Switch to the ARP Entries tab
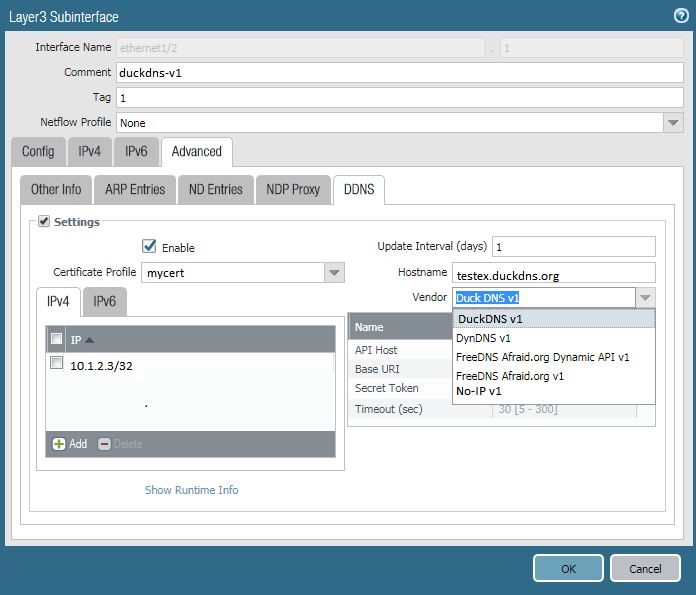Image resolution: width=696 pixels, height=595 pixels. coord(134,189)
